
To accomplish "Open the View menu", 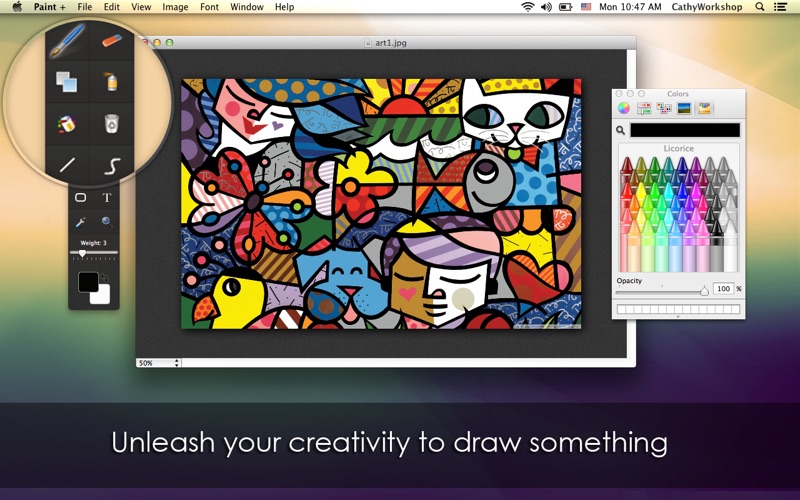I will pyautogui.click(x=141, y=7).
